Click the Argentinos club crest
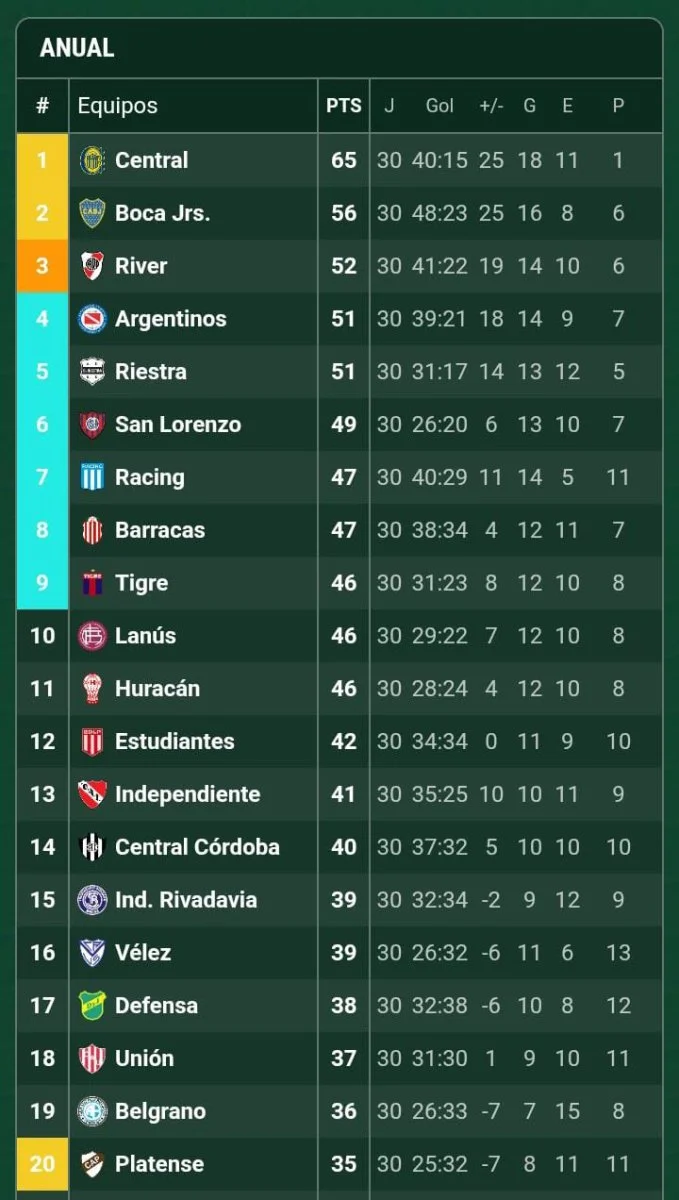 tap(92, 319)
